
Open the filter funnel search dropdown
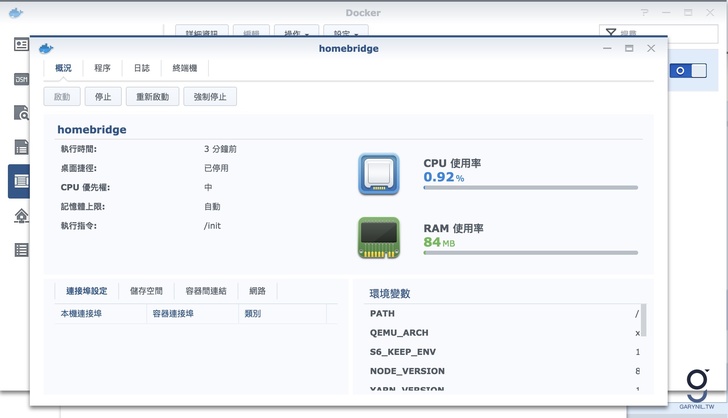[x=612, y=34]
